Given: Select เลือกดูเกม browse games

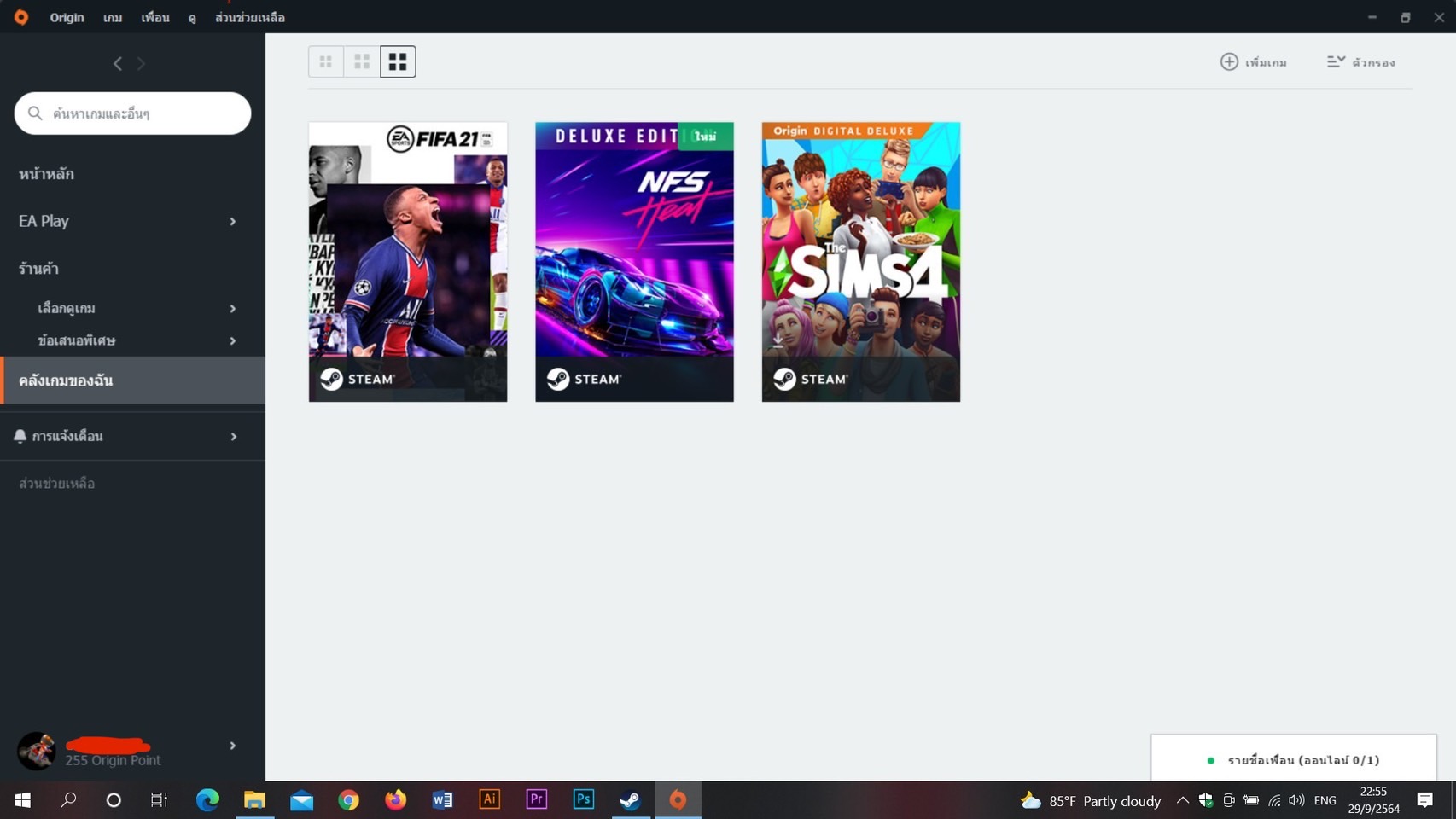Looking at the screenshot, I should 67,308.
